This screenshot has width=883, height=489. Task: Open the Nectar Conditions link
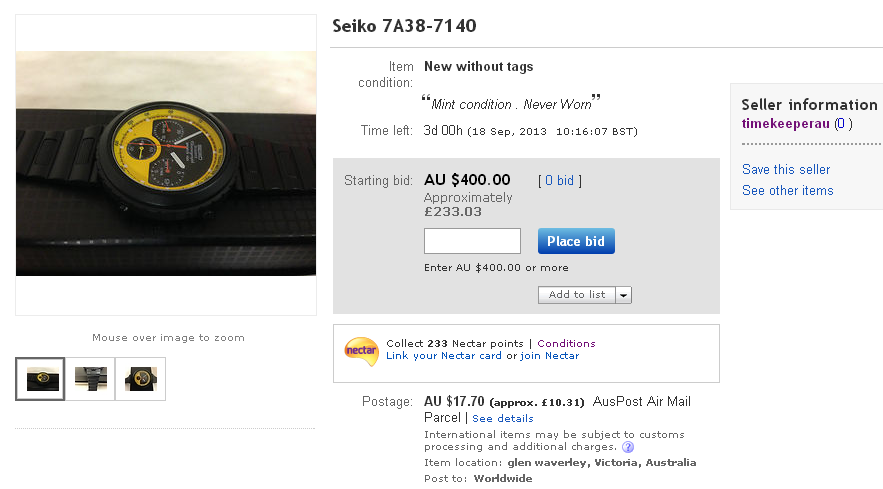coord(566,343)
